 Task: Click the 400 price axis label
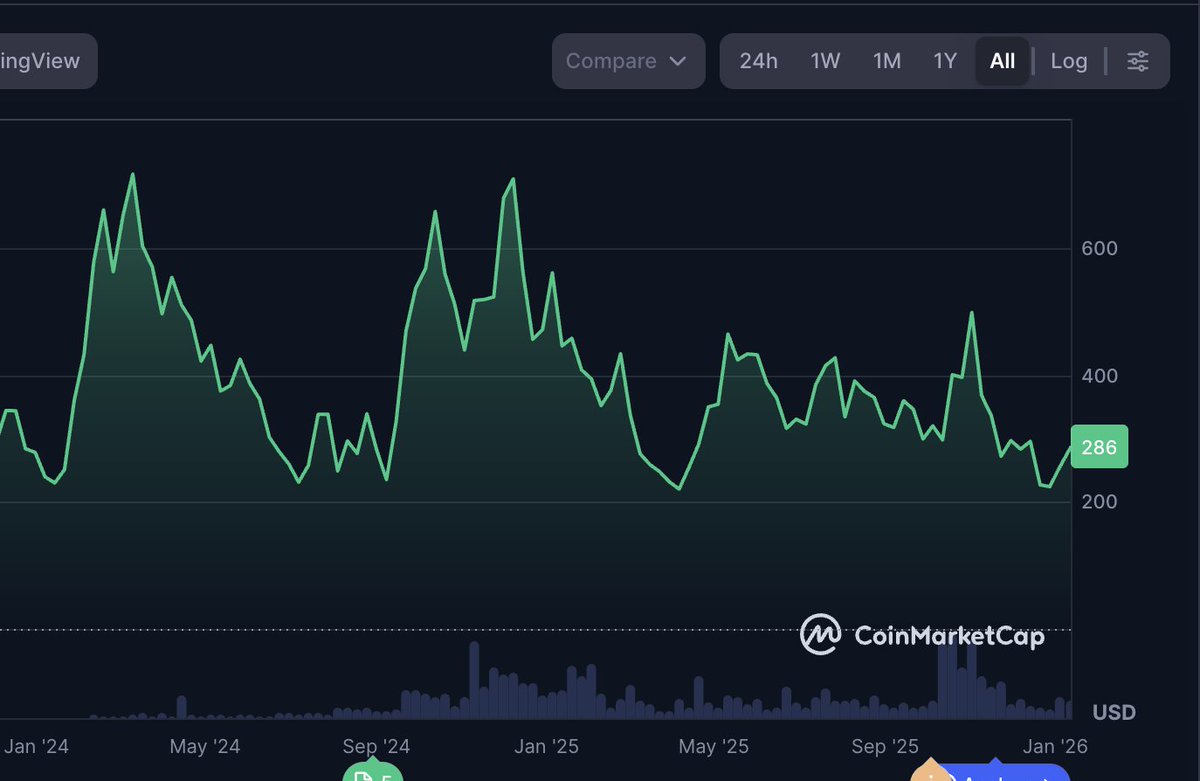click(1099, 376)
